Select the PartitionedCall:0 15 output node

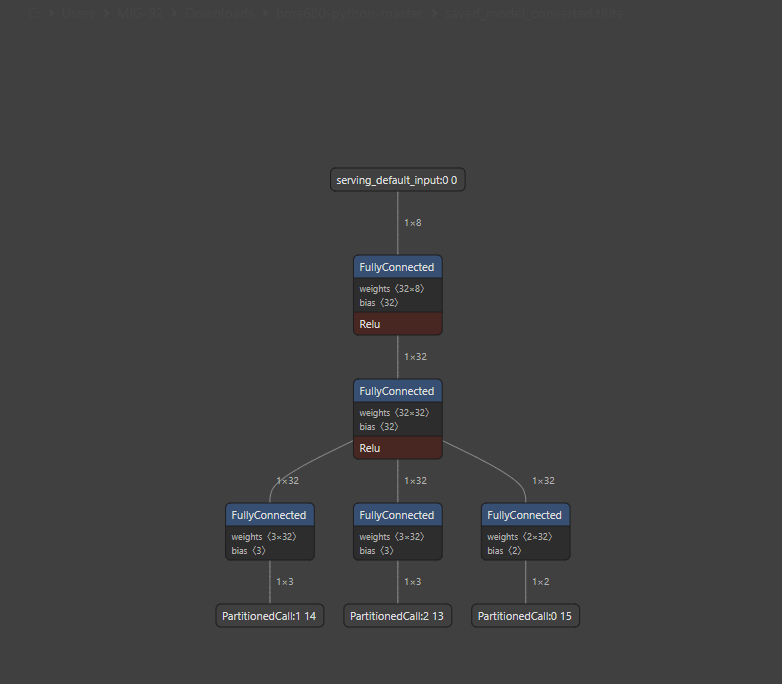point(525,616)
